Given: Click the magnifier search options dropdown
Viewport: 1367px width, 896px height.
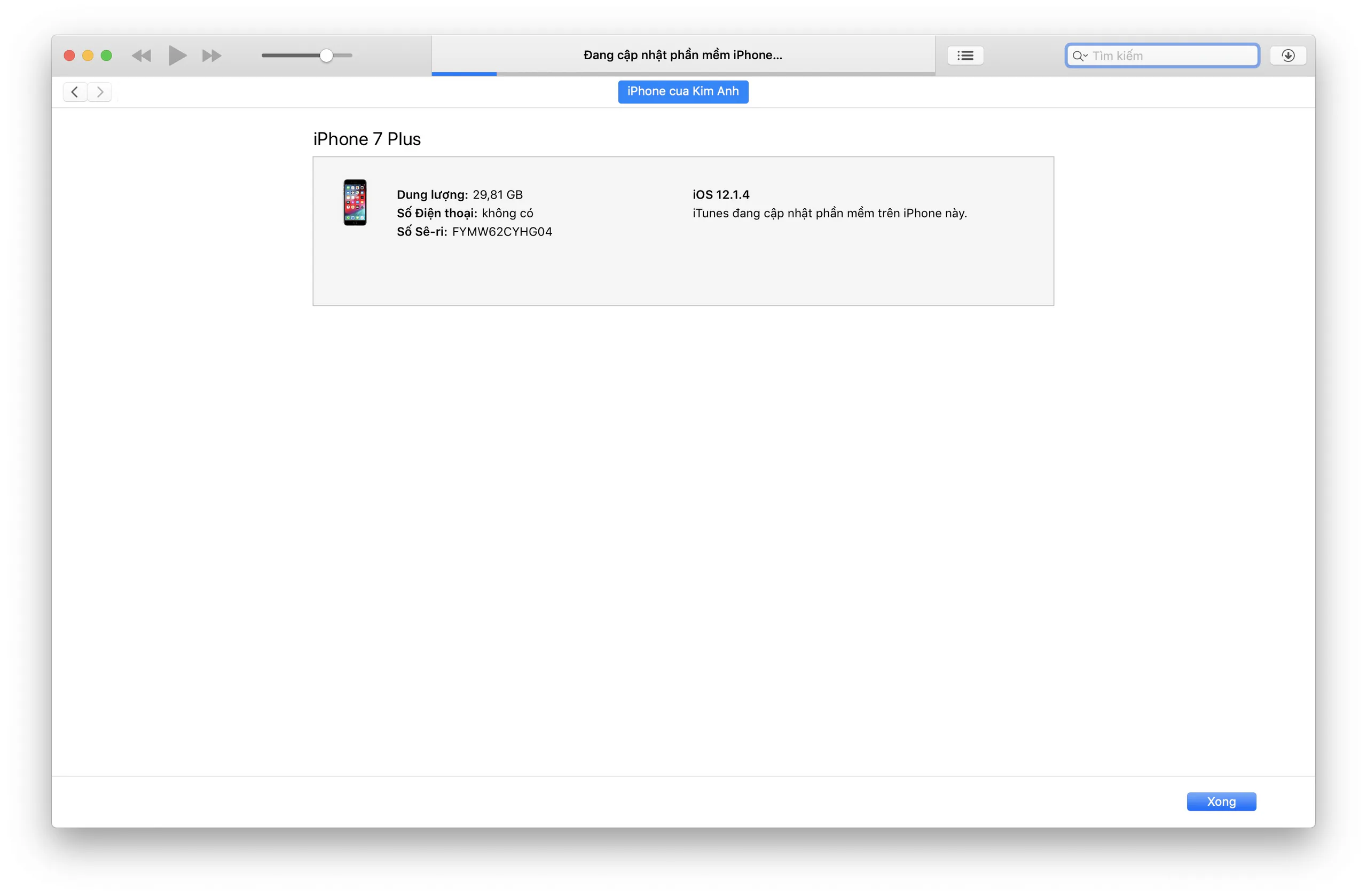Looking at the screenshot, I should (x=1079, y=56).
